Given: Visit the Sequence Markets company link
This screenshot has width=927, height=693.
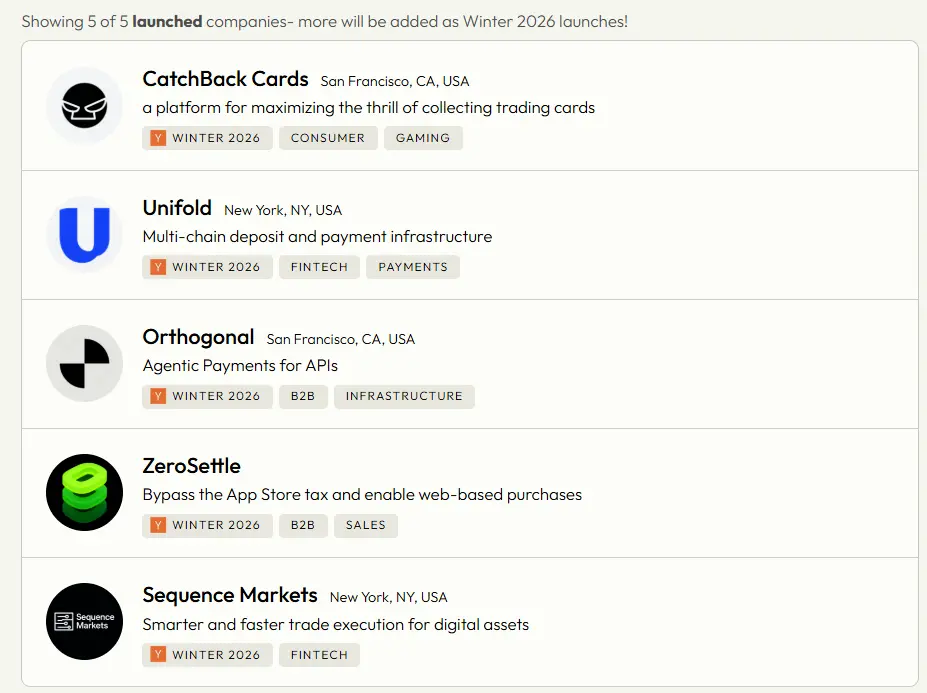Looking at the screenshot, I should point(230,595).
